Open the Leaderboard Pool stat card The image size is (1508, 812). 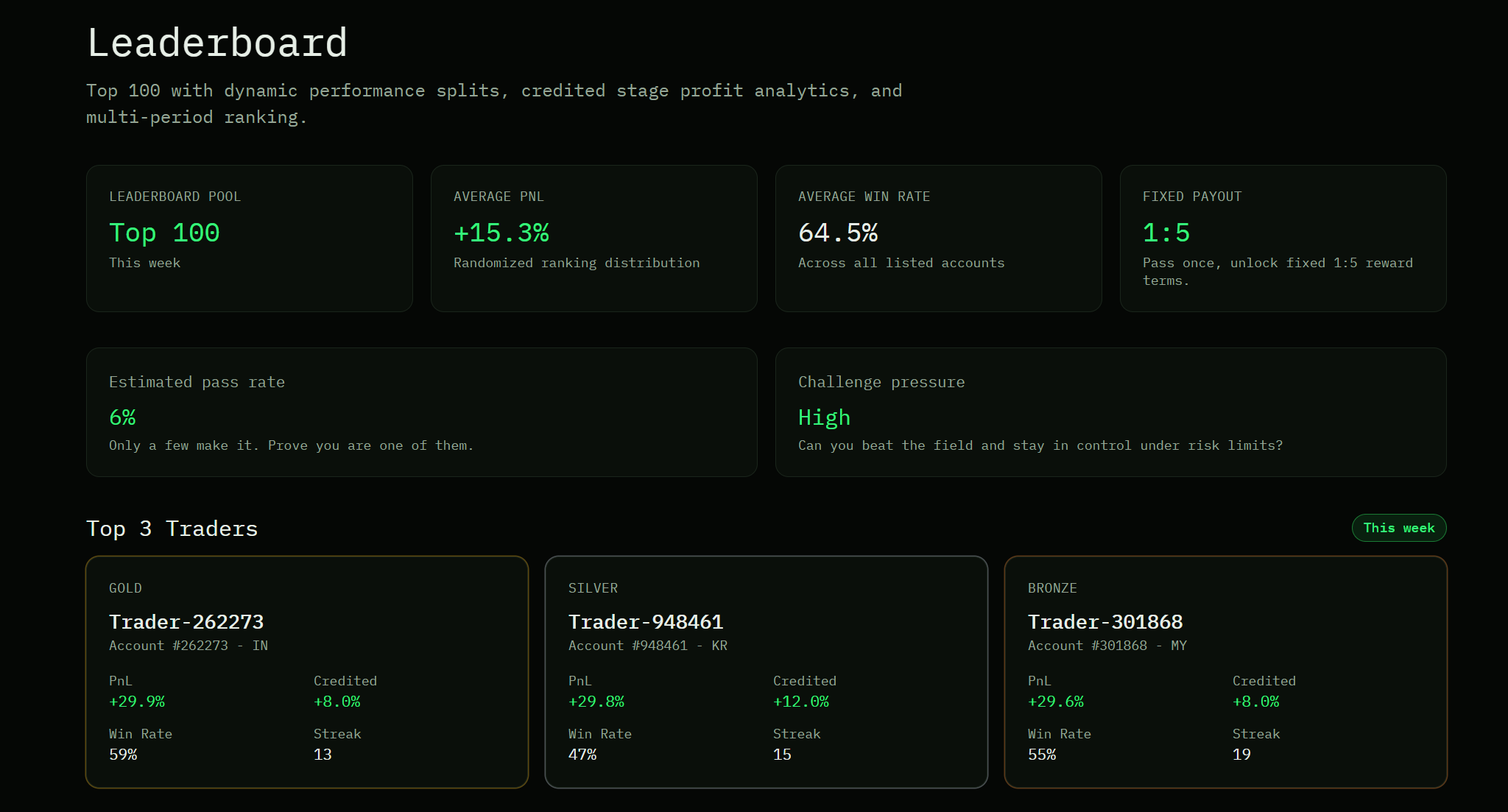(249, 238)
